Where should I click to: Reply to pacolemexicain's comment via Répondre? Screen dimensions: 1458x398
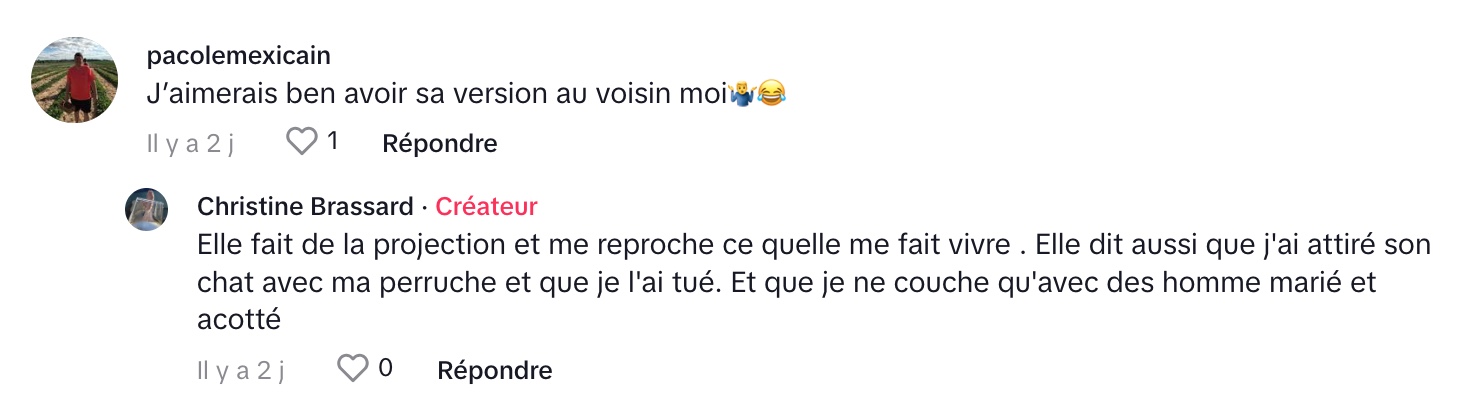440,143
